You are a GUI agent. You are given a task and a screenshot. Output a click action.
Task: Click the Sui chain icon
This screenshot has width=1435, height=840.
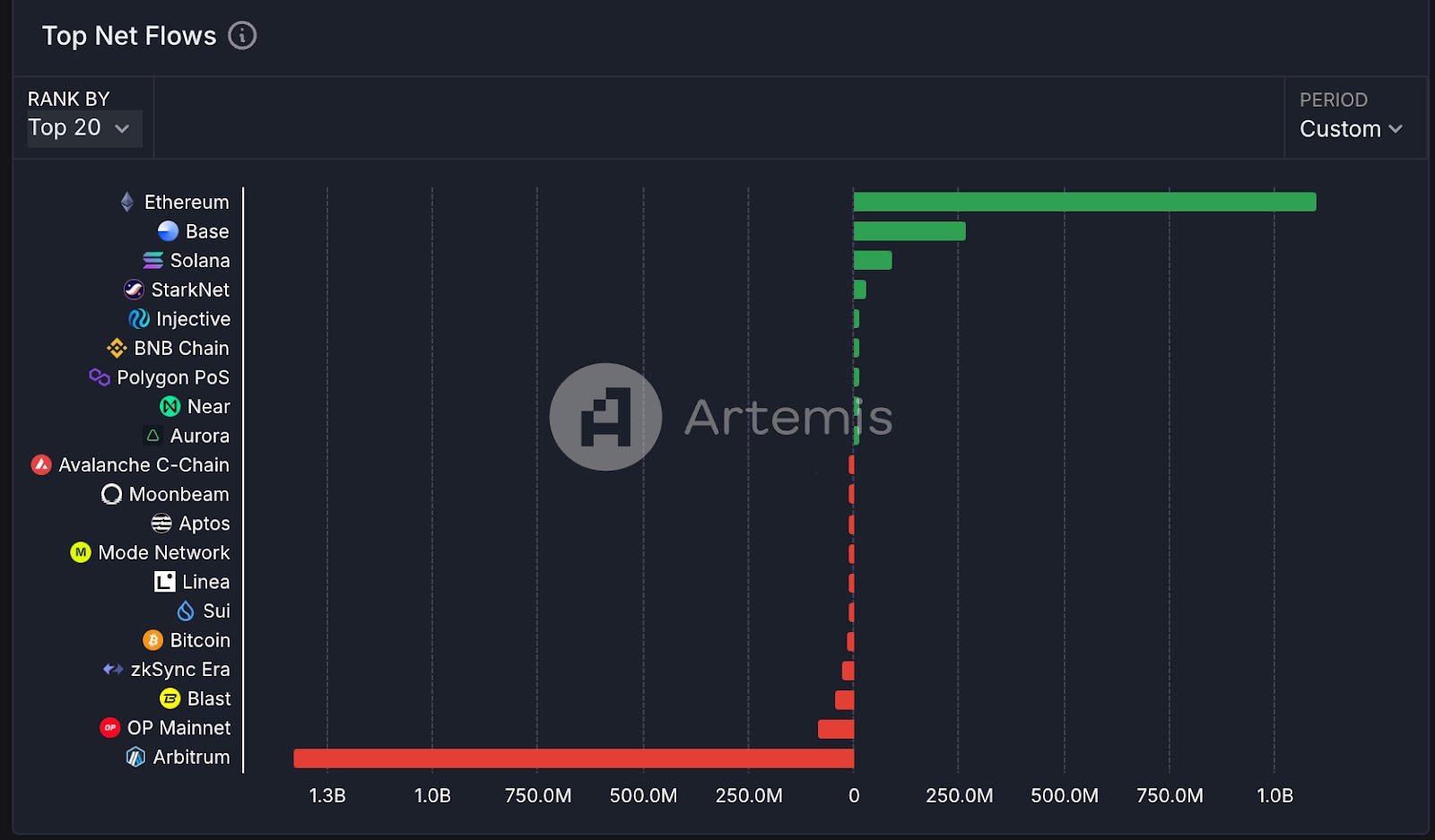click(x=186, y=611)
